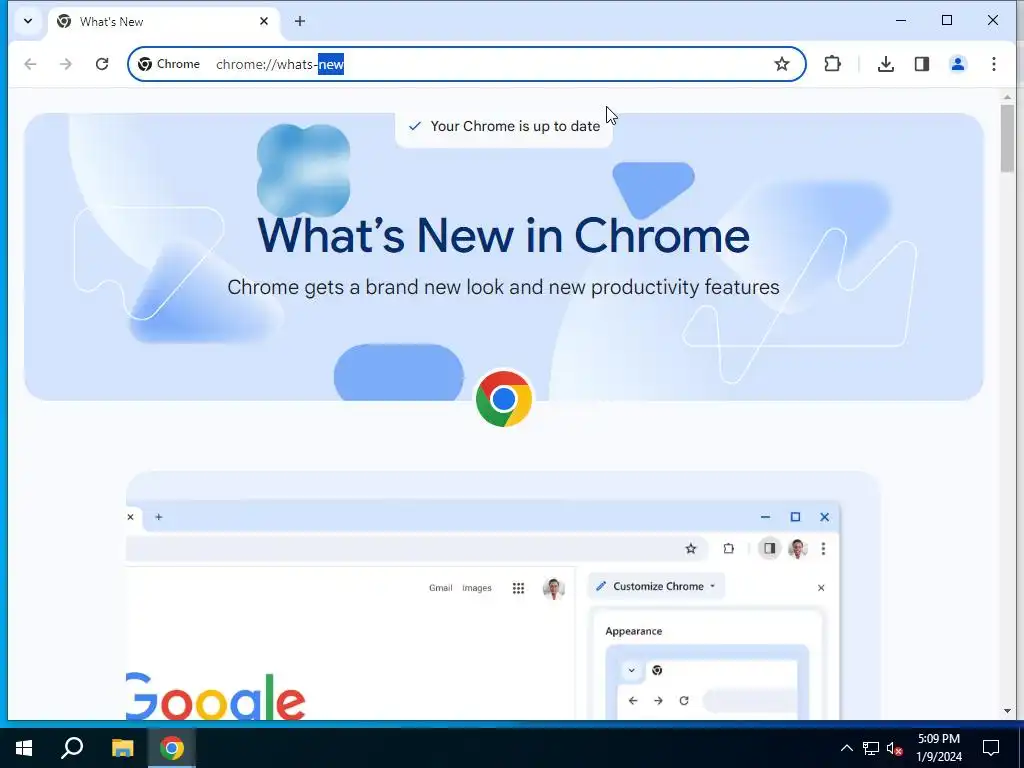Show hidden system tray icons

[x=846, y=748]
